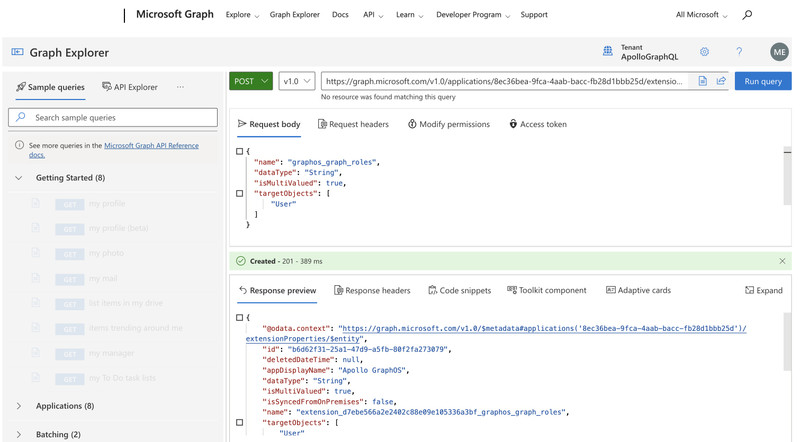Open the Toolkit component tab

546,290
